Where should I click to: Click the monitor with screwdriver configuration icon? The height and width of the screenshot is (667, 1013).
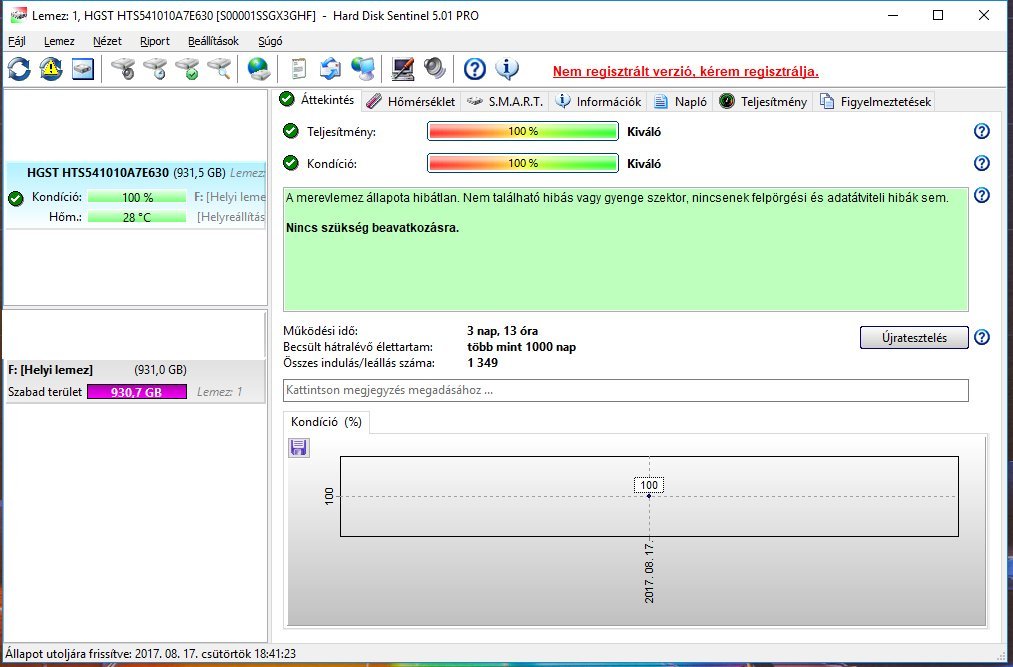(402, 69)
